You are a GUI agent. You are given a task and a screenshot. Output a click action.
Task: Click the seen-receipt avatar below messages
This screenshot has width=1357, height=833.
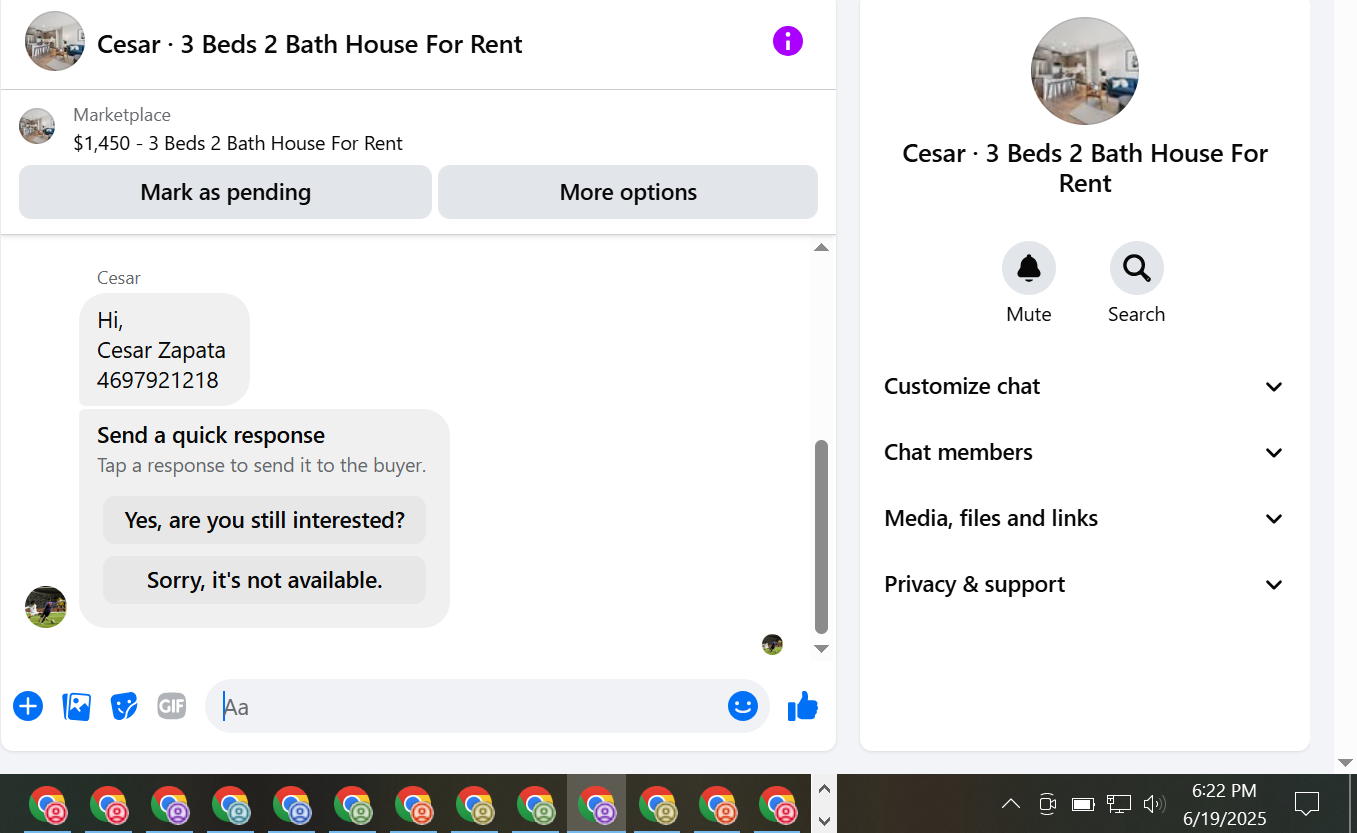click(x=772, y=644)
